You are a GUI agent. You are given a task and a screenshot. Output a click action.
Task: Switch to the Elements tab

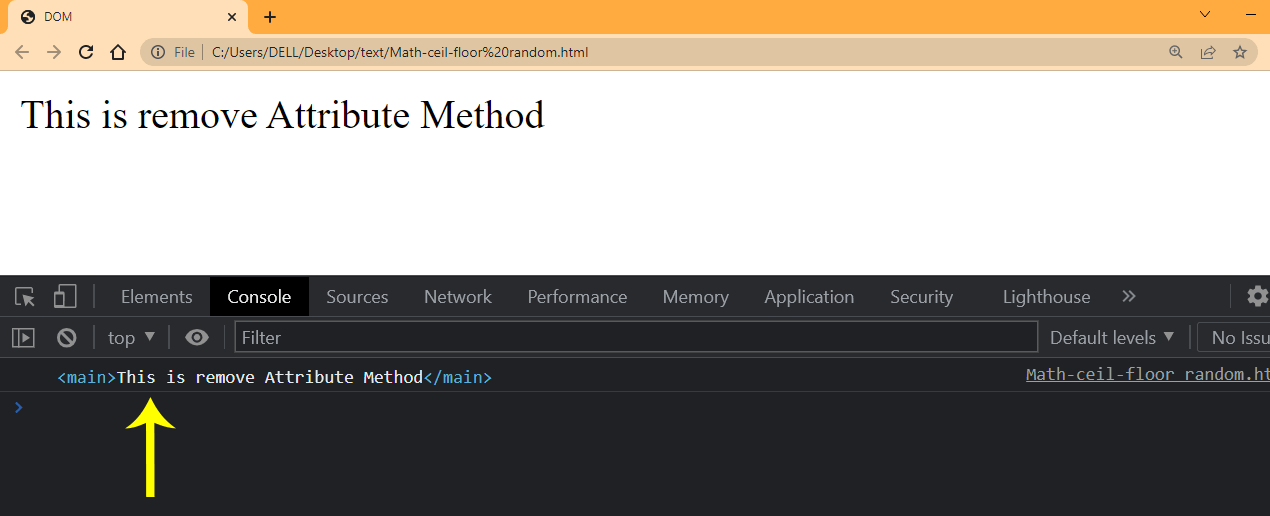pyautogui.click(x=156, y=297)
